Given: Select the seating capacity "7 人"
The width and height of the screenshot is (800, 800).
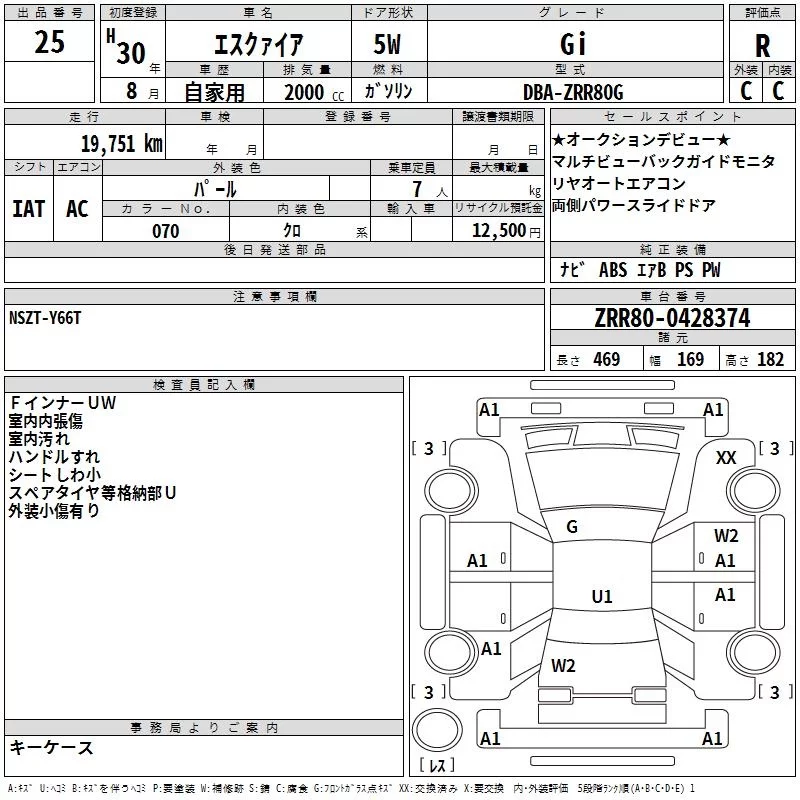Looking at the screenshot, I should 430,190.
